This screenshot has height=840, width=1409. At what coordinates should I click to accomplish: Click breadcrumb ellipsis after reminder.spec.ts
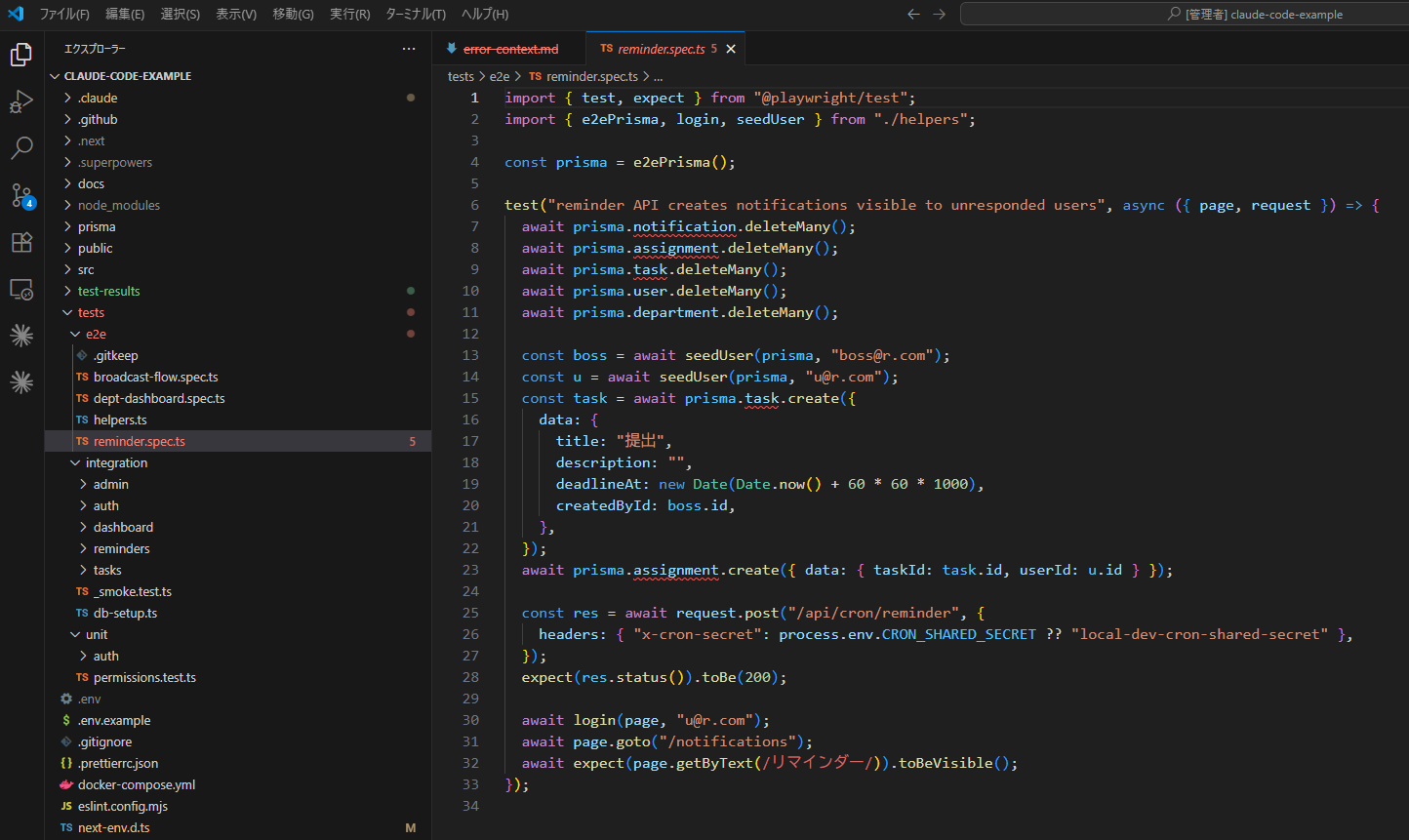pos(659,76)
